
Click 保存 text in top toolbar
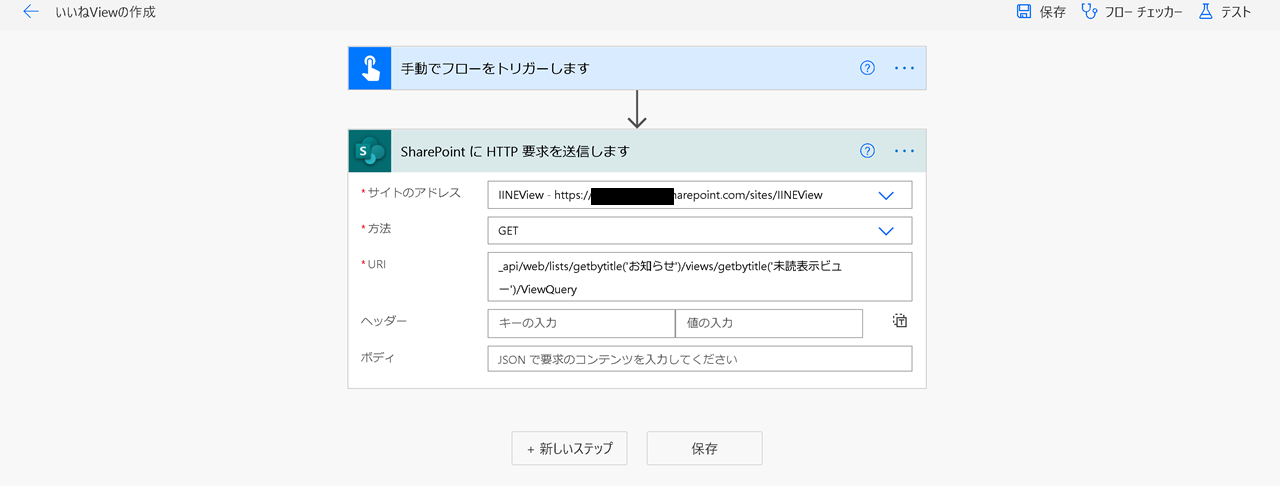click(1052, 12)
